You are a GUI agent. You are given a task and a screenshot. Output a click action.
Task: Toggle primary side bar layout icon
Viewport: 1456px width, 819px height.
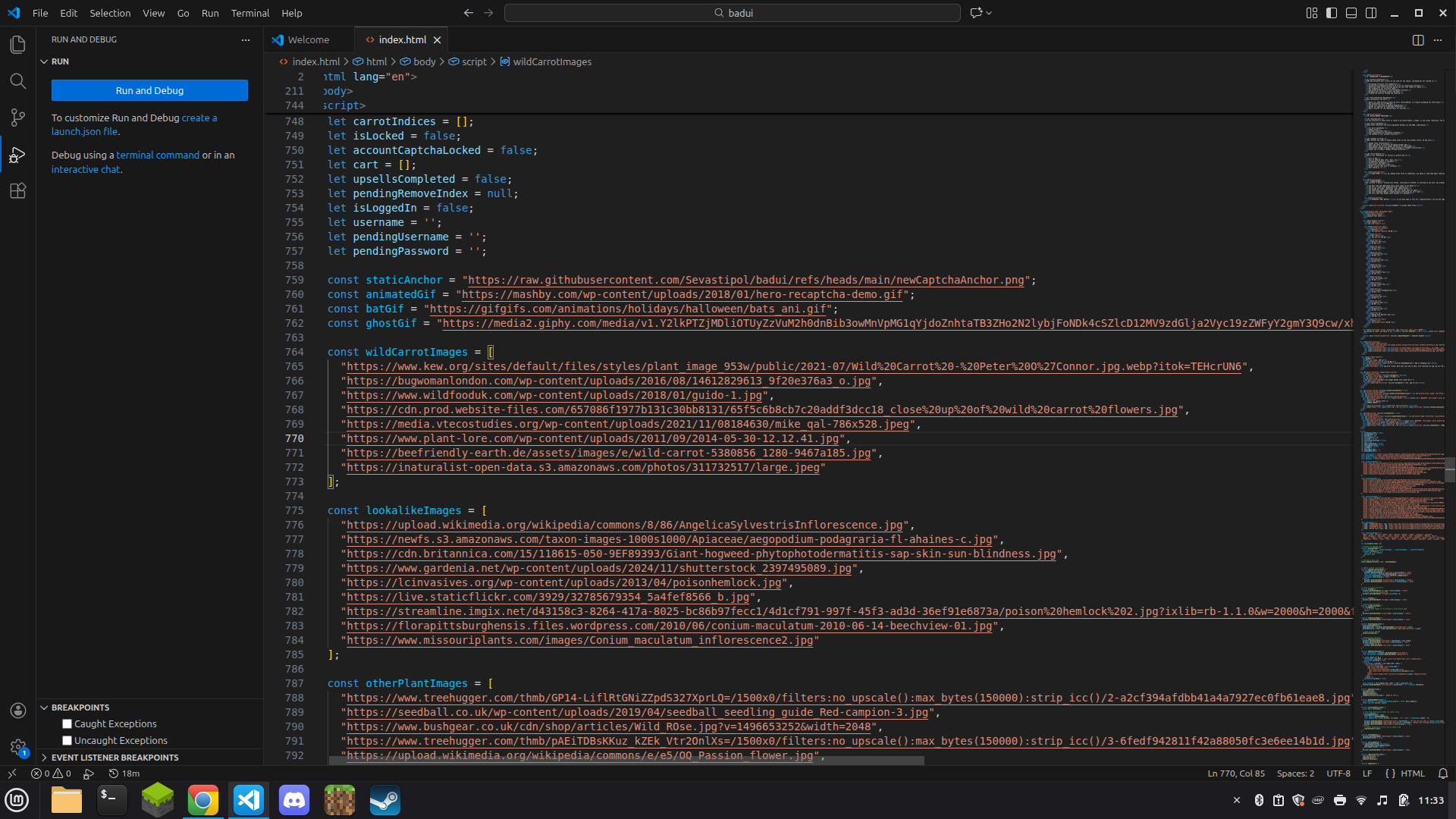click(x=1332, y=13)
